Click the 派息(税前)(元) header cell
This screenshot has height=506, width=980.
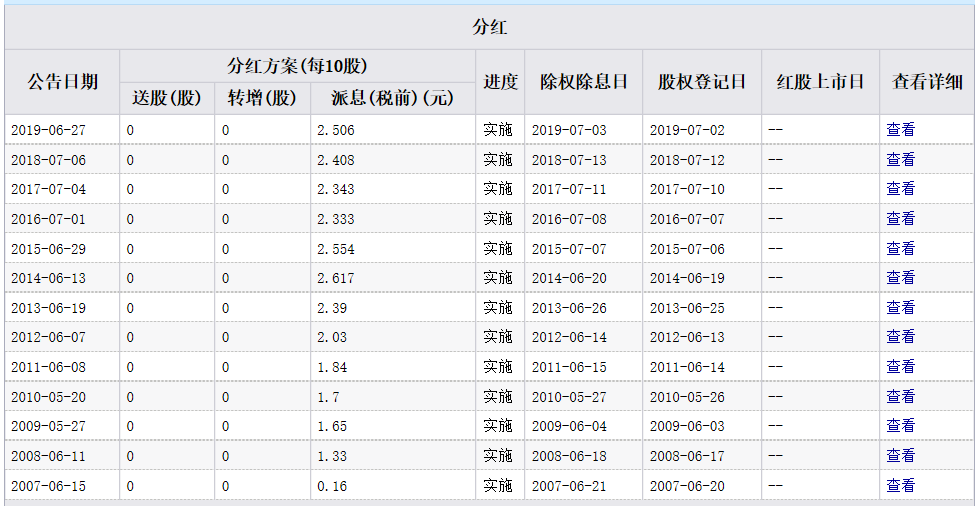click(392, 98)
